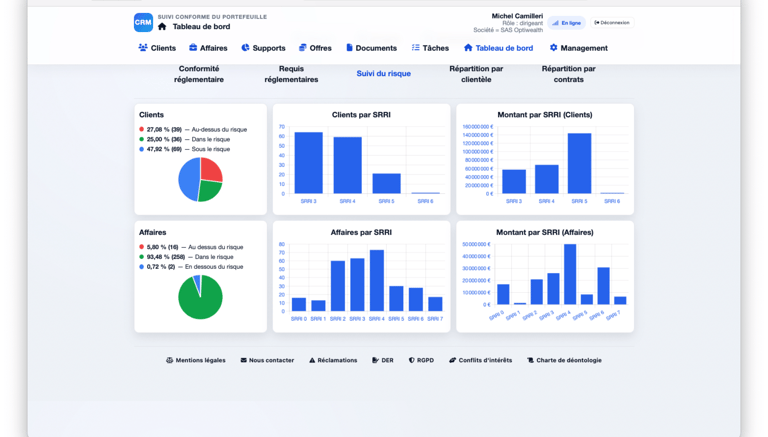The image size is (768, 437).
Task: Click the Management gear icon
Action: pos(553,48)
